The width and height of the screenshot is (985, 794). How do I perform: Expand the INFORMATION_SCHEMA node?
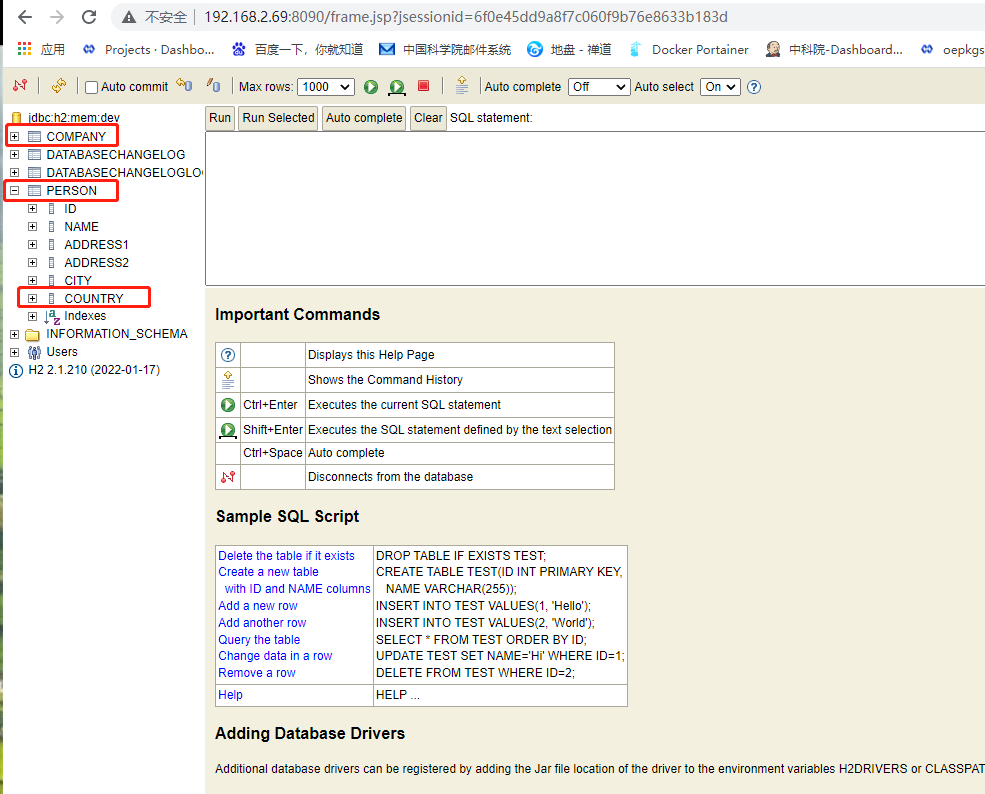click(x=14, y=334)
